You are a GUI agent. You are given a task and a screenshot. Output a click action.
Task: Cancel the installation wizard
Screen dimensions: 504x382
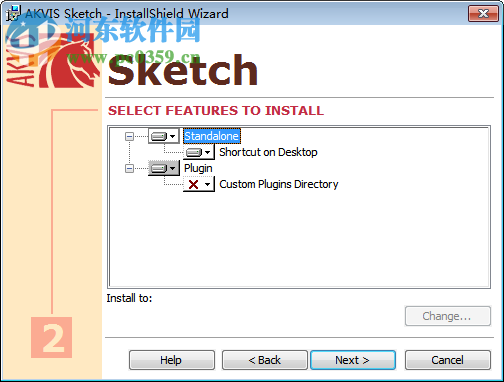(448, 360)
